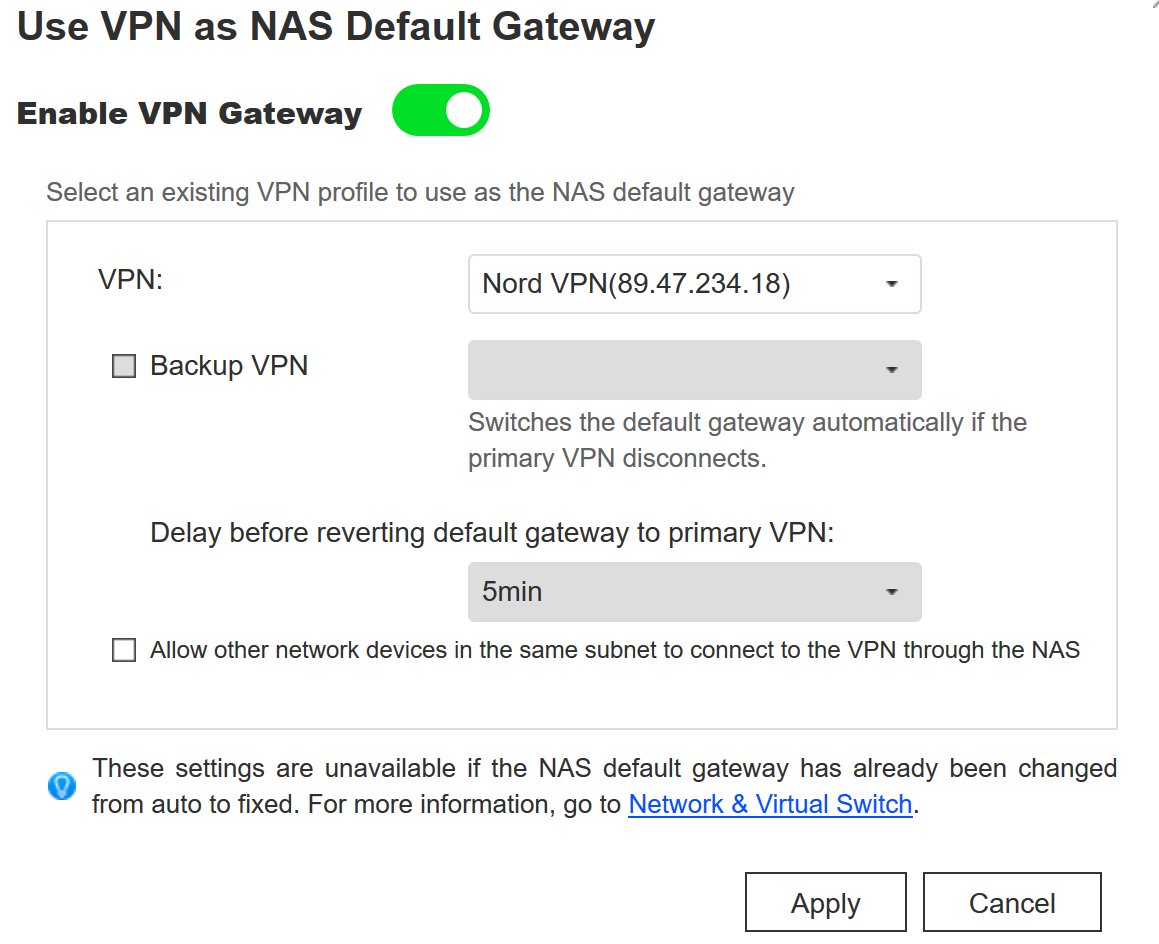Click the 'VPN:' field label
Screen dimensions: 1159x944
coord(130,279)
